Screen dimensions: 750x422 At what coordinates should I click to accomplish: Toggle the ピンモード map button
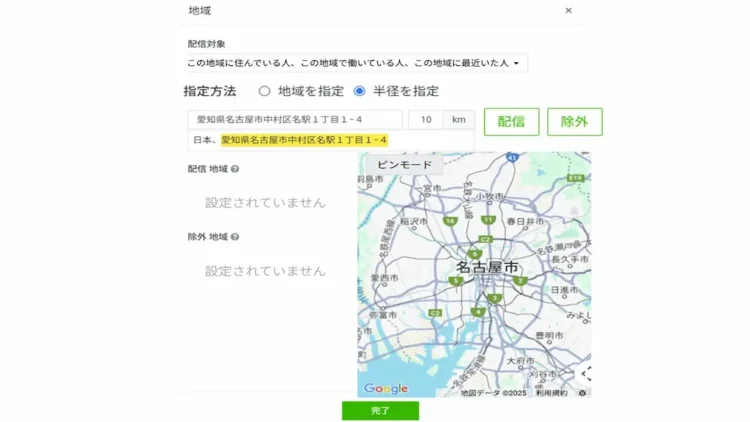(404, 165)
